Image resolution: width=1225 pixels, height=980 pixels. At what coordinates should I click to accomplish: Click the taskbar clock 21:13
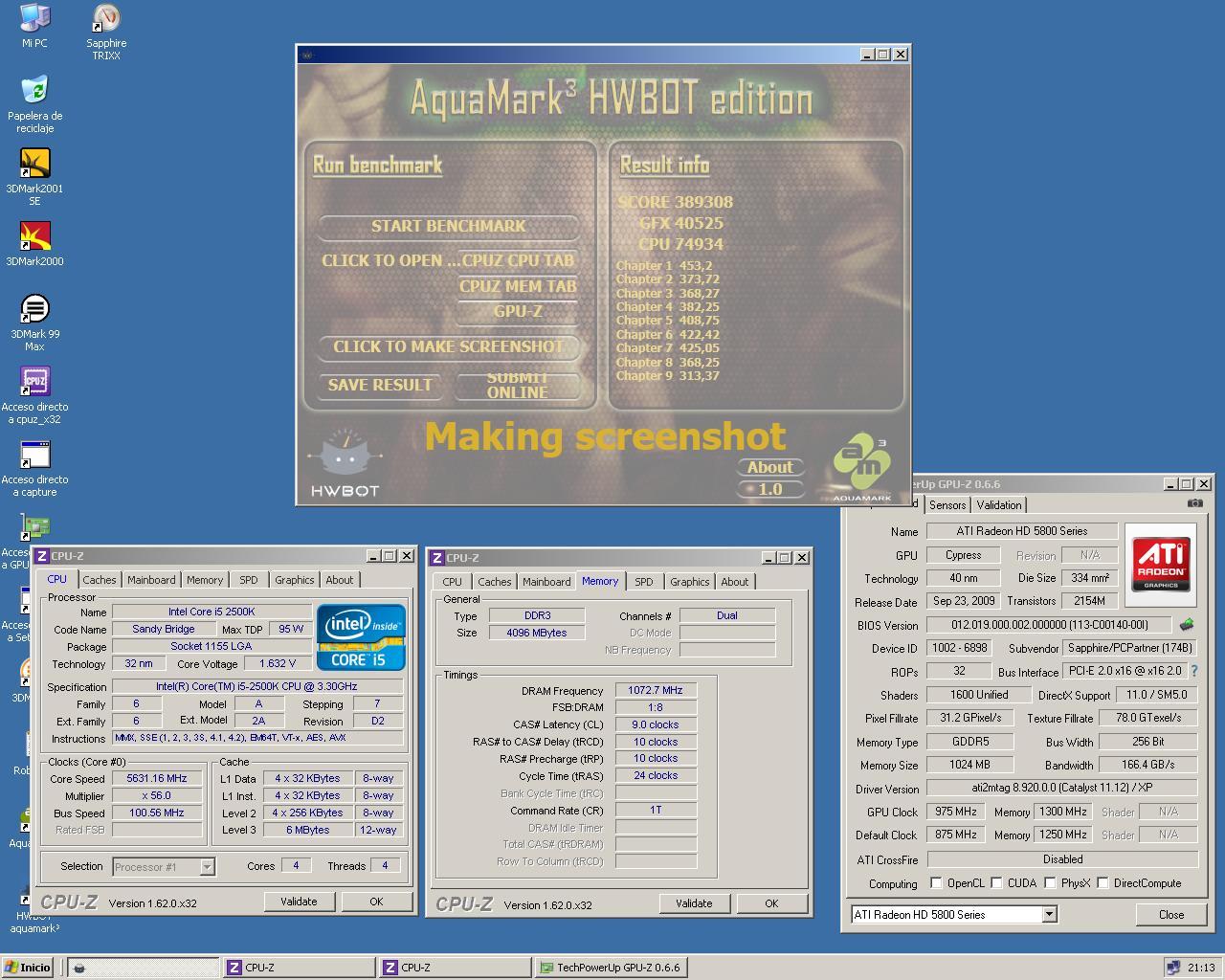pos(1200,968)
